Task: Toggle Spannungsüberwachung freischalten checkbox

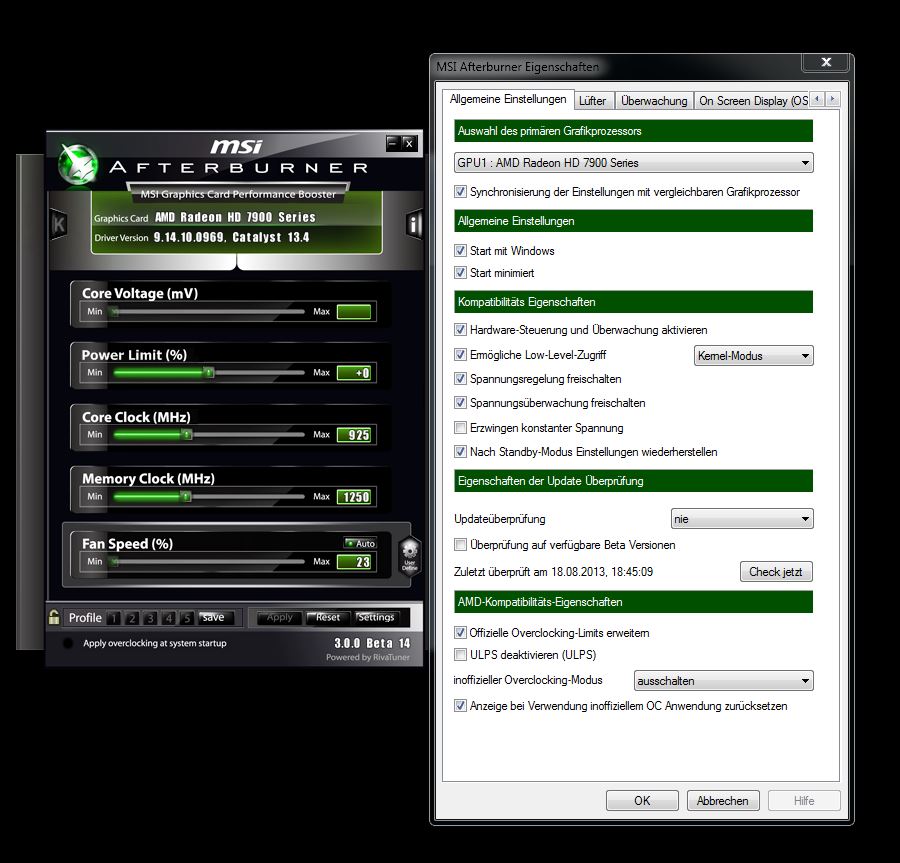Action: pos(460,403)
